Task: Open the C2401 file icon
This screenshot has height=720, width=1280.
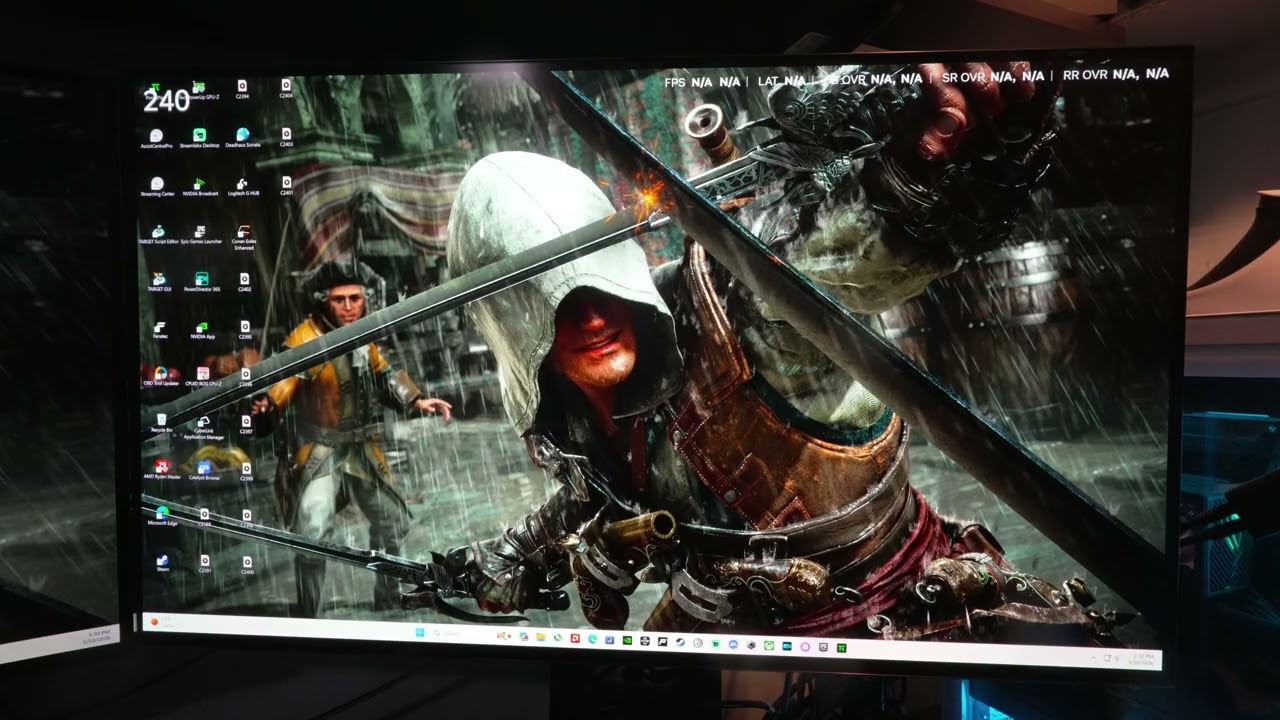Action: coord(286,186)
